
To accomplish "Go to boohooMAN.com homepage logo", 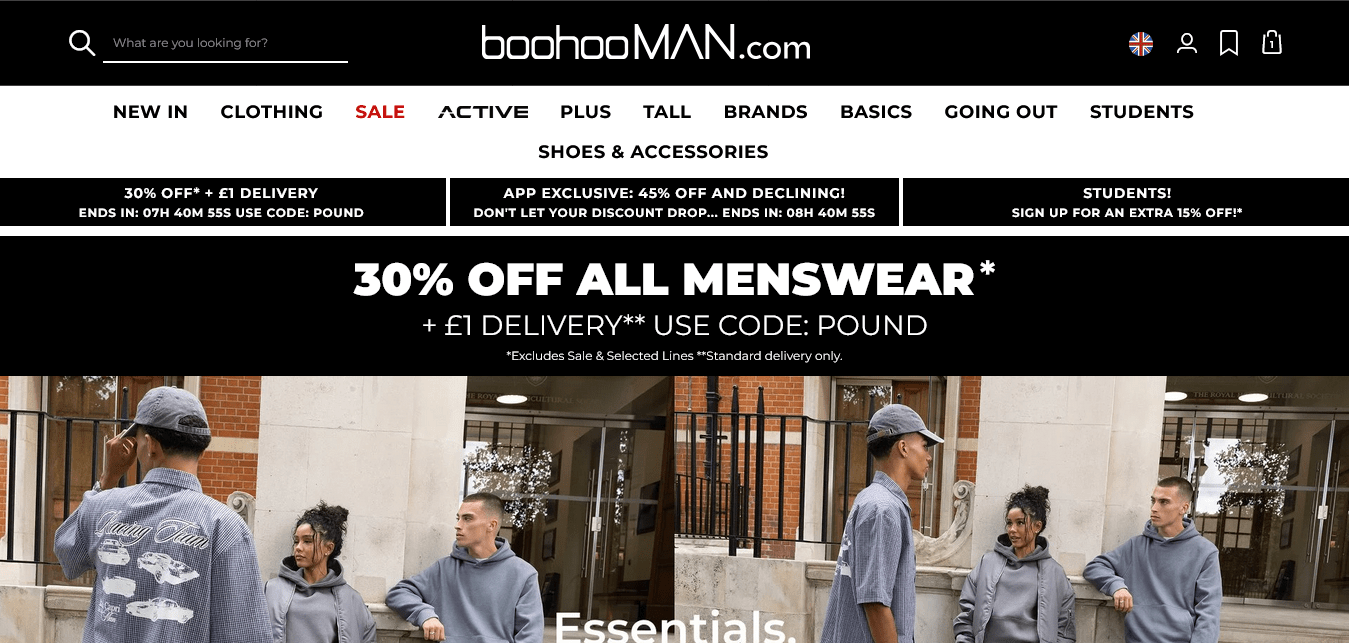I will (646, 43).
